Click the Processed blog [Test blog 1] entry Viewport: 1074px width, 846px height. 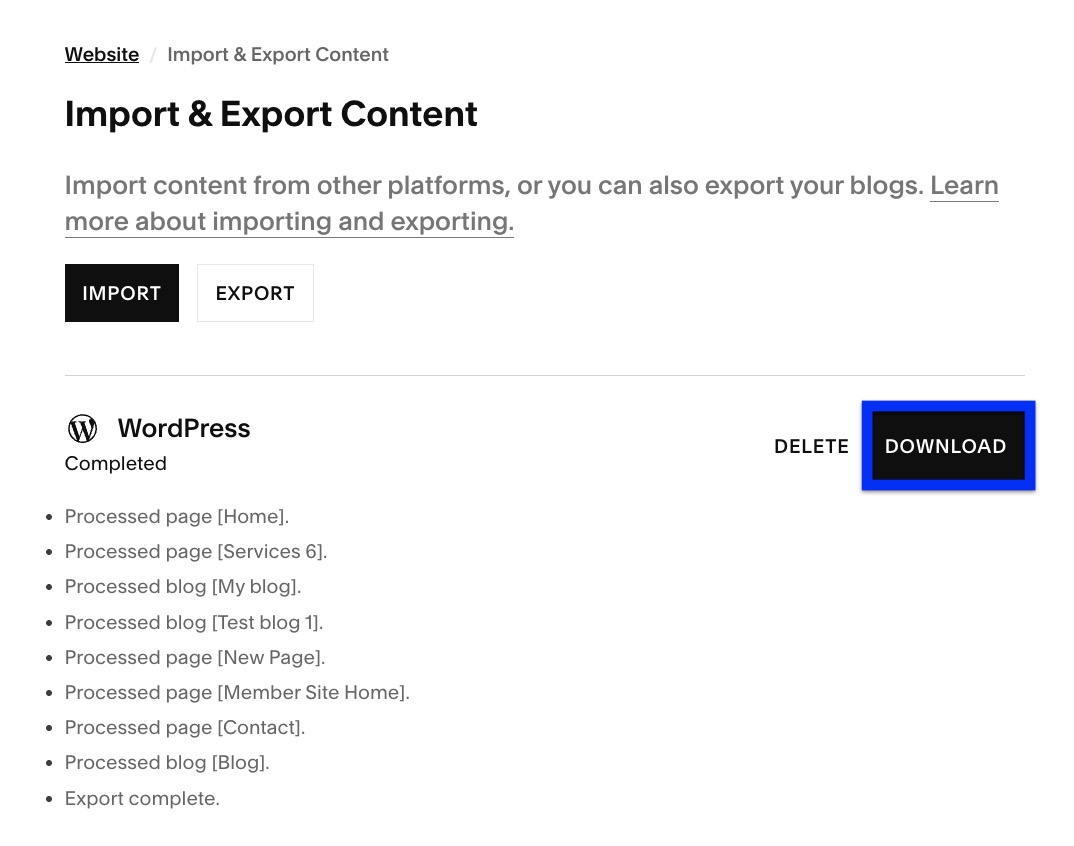pos(193,622)
